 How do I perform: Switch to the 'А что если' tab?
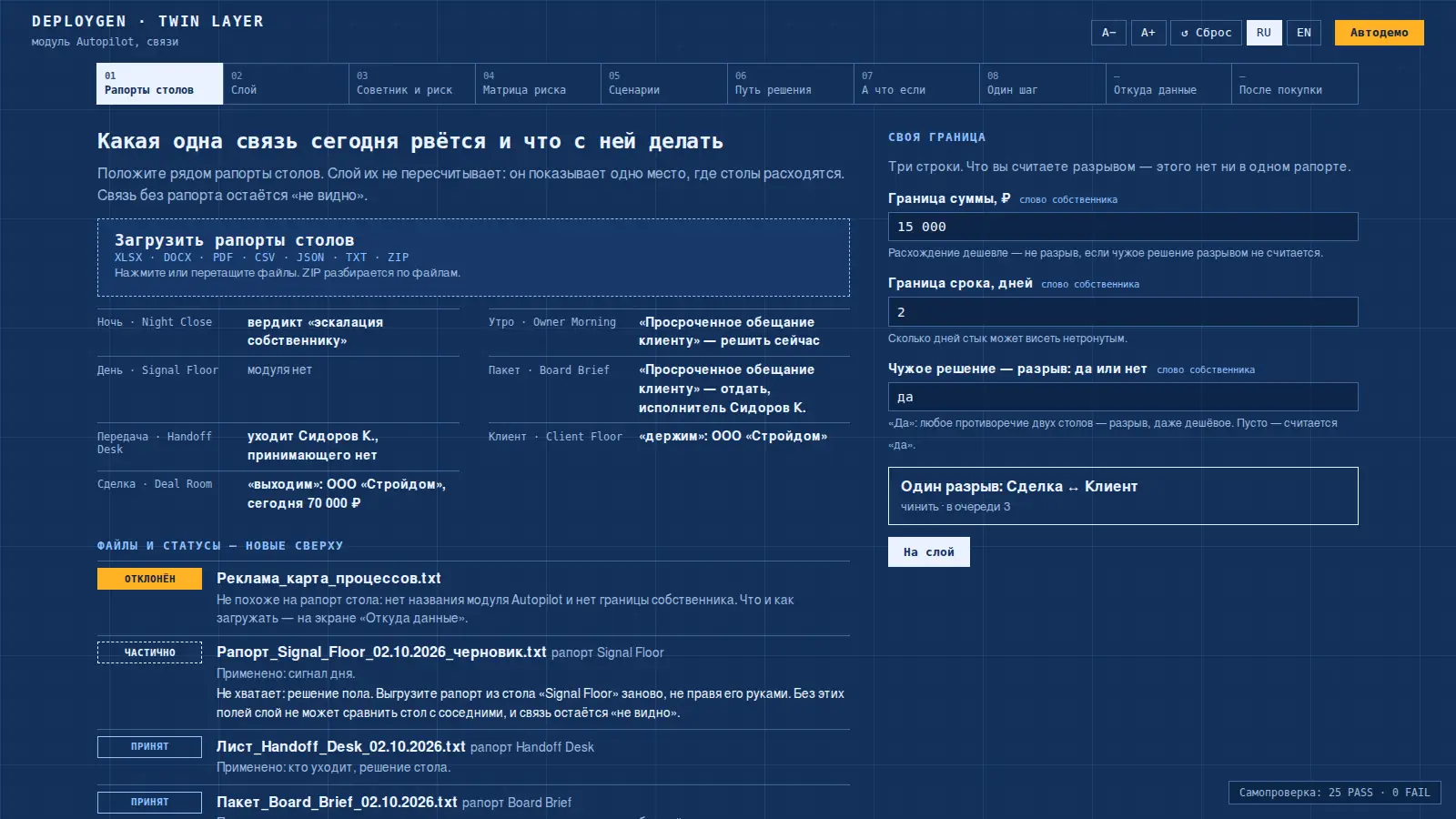coord(916,84)
